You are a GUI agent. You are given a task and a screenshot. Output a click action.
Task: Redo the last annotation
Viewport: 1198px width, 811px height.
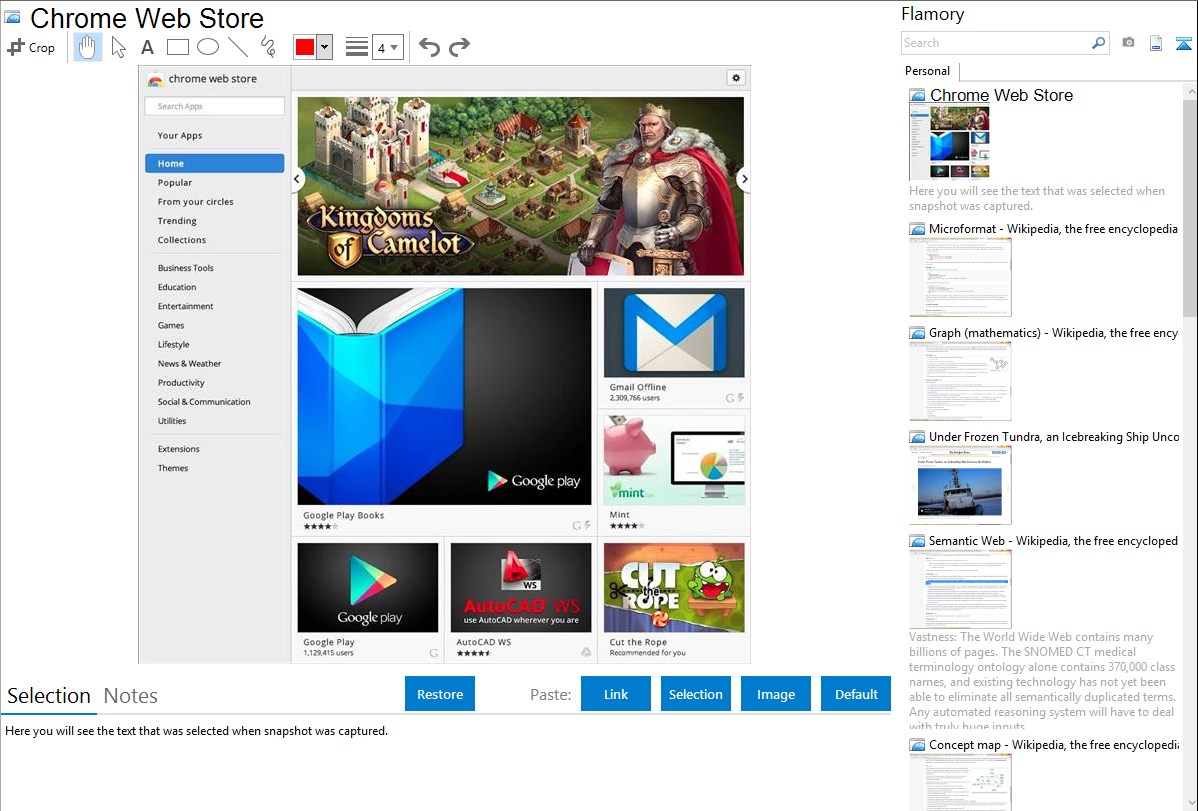(459, 47)
